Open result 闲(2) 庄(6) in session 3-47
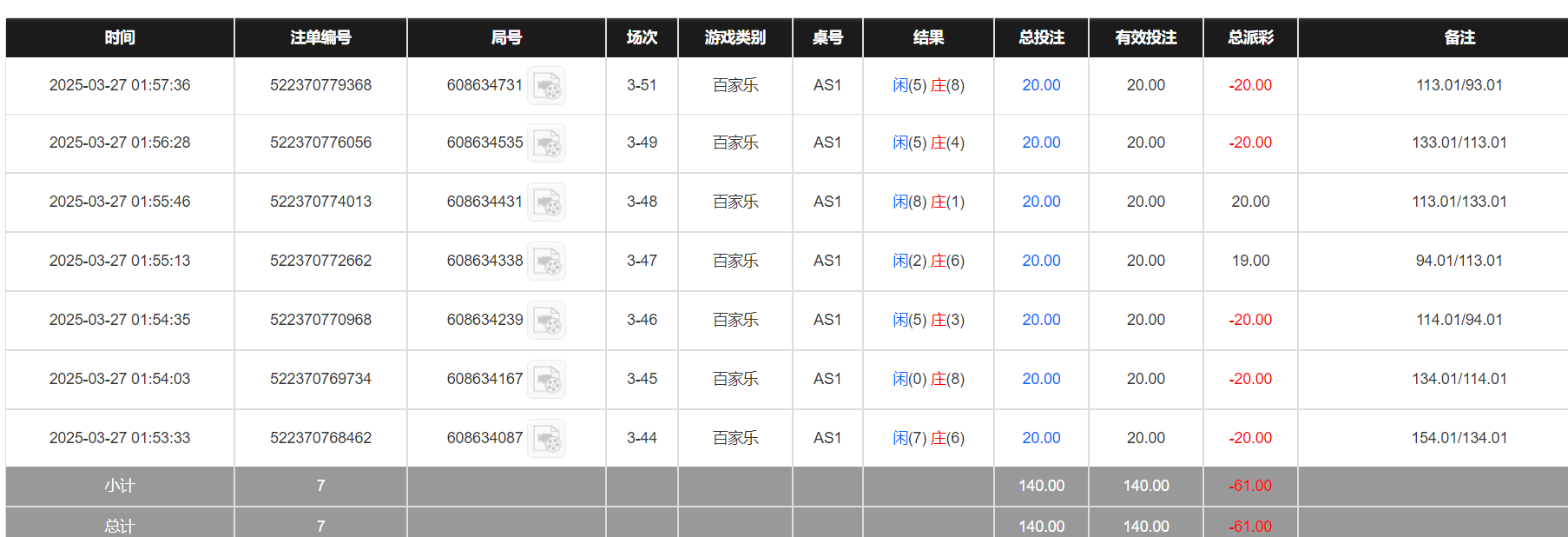The image size is (1568, 537). point(928,261)
